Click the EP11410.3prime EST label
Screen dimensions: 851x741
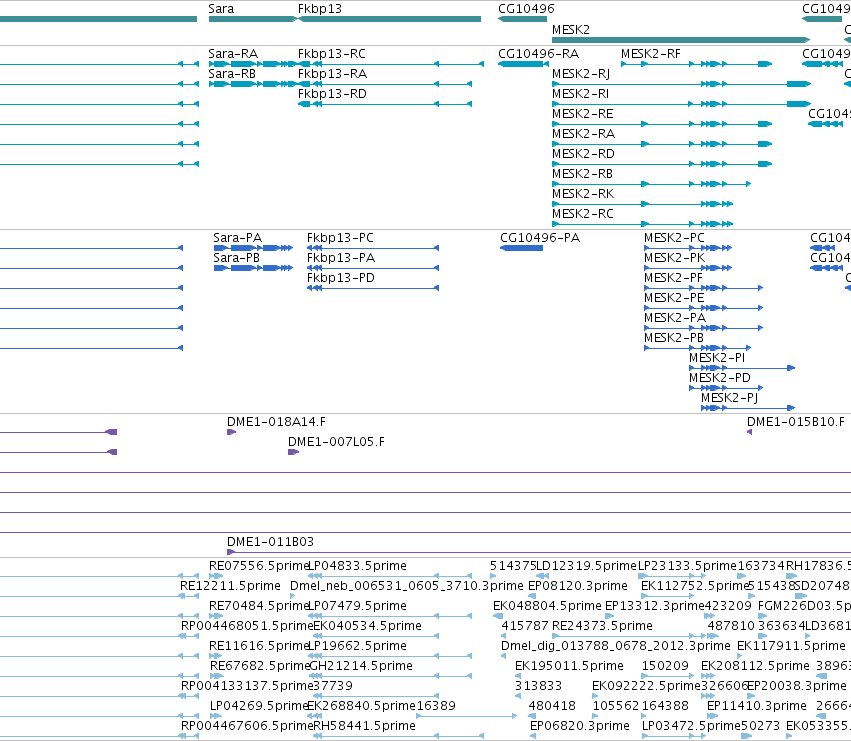coord(757,706)
